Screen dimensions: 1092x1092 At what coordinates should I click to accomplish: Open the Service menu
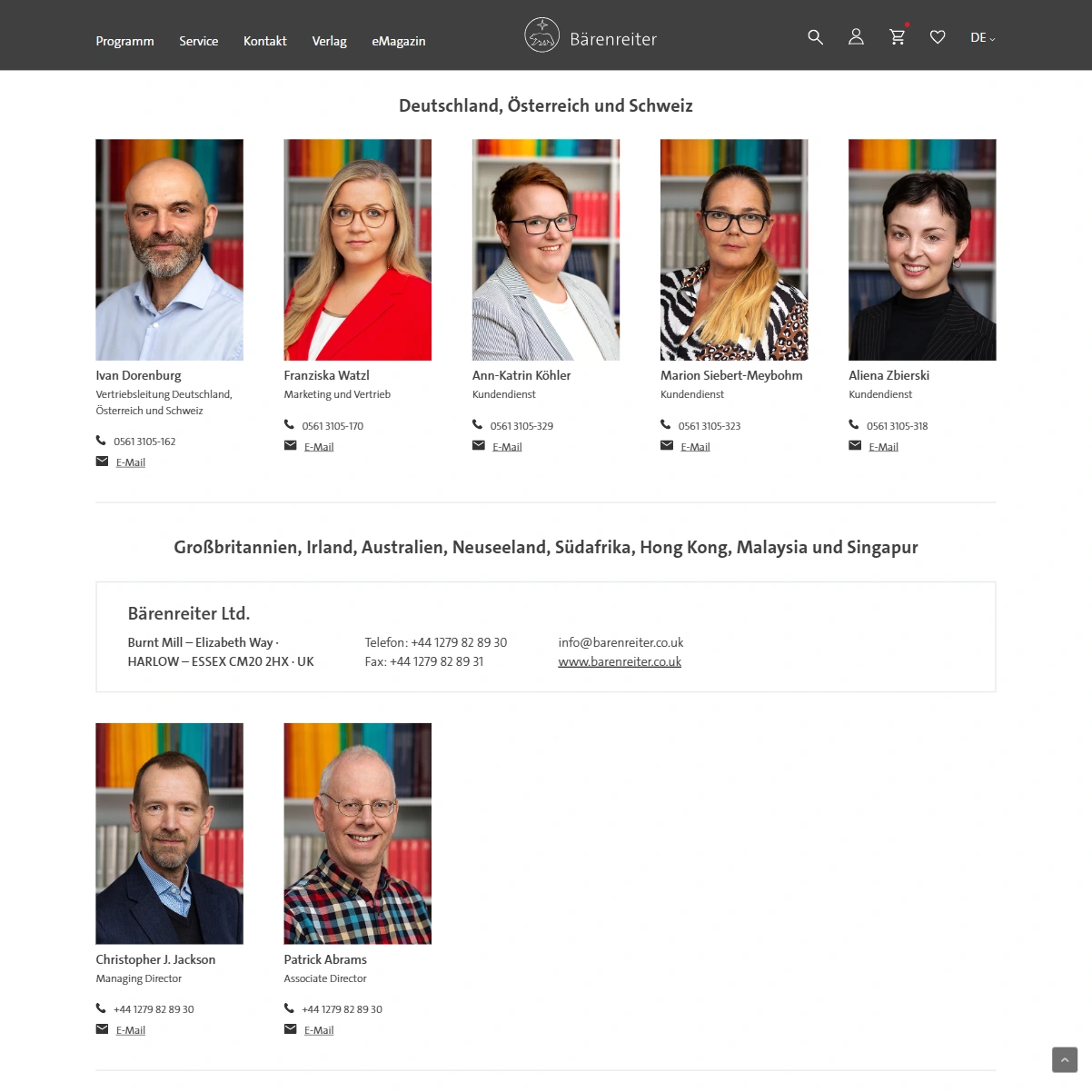coord(199,41)
